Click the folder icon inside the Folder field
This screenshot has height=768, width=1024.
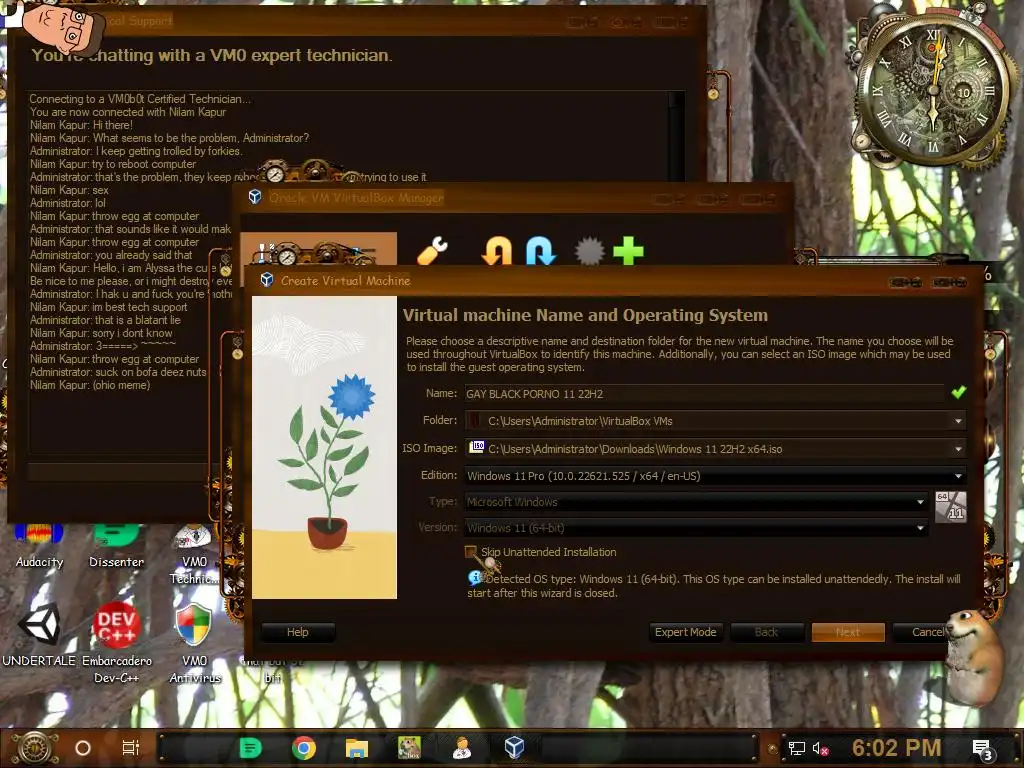point(476,421)
